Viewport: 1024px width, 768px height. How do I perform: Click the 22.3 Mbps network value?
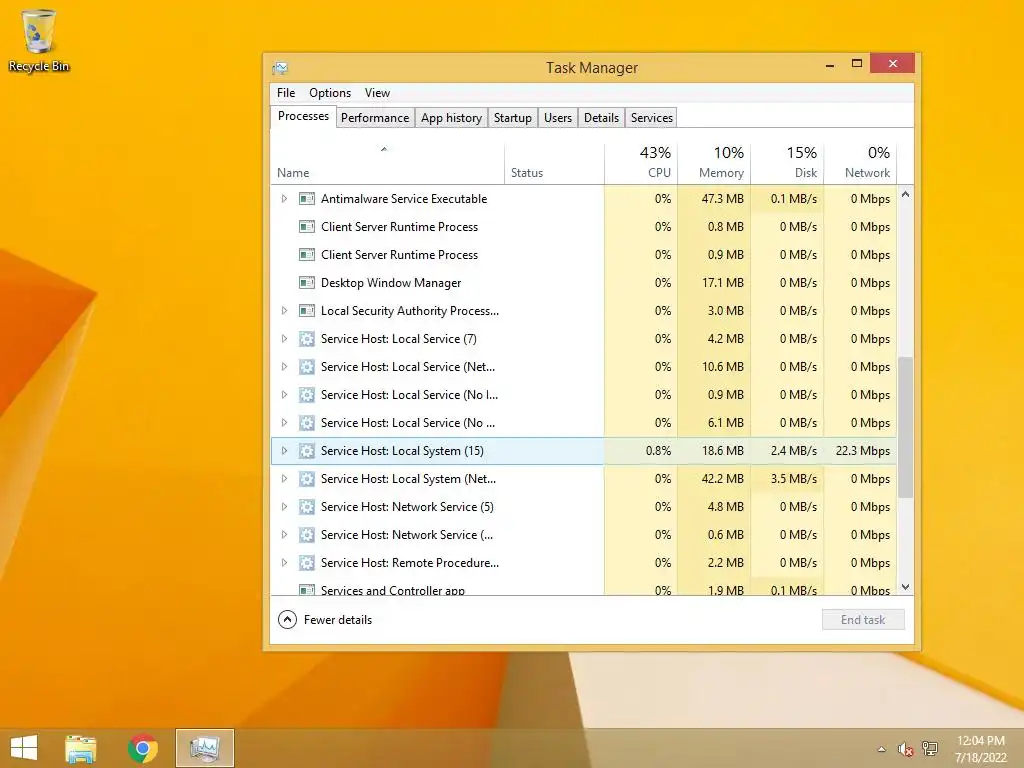tap(862, 451)
